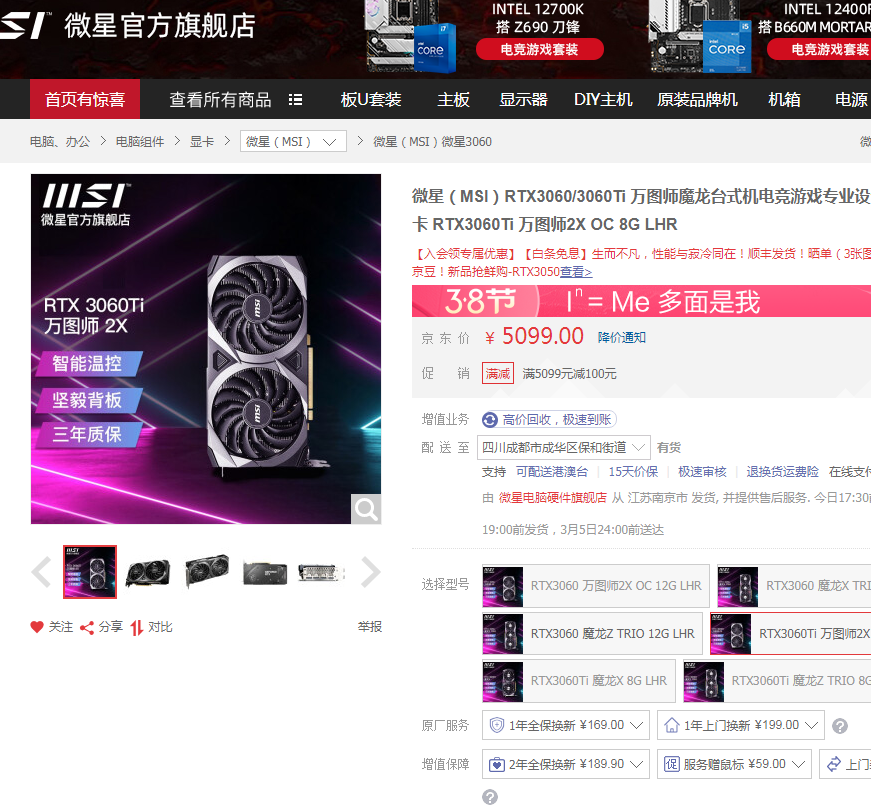This screenshot has height=808, width=871.
Task: Click the question mark icon next to 1年上门换新
Action: (x=840, y=725)
